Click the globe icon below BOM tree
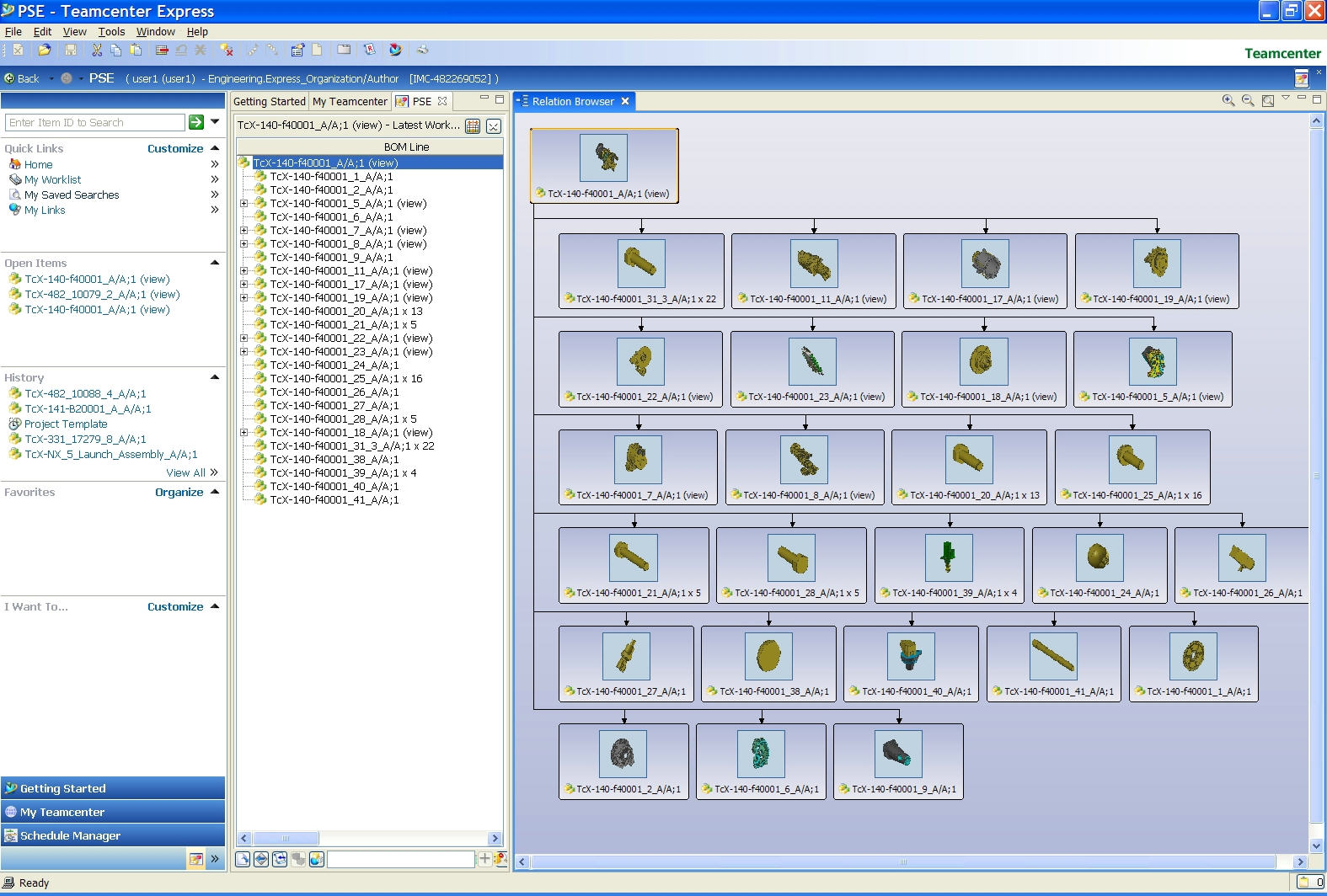Screen dimensions: 1327x896 pos(317,859)
